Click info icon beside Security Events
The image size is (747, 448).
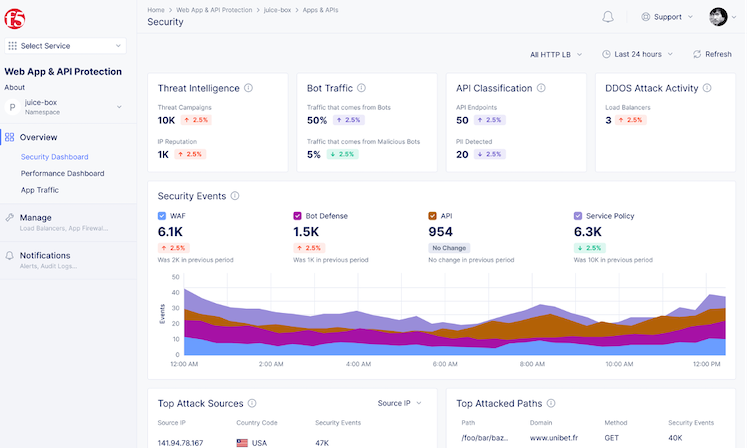[x=235, y=196]
